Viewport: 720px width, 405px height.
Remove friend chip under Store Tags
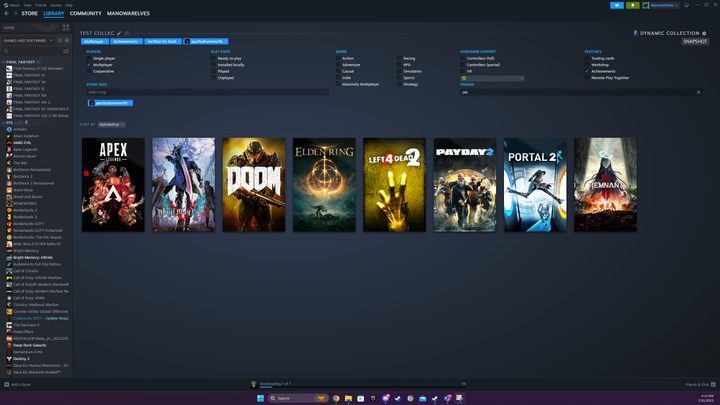130,103
